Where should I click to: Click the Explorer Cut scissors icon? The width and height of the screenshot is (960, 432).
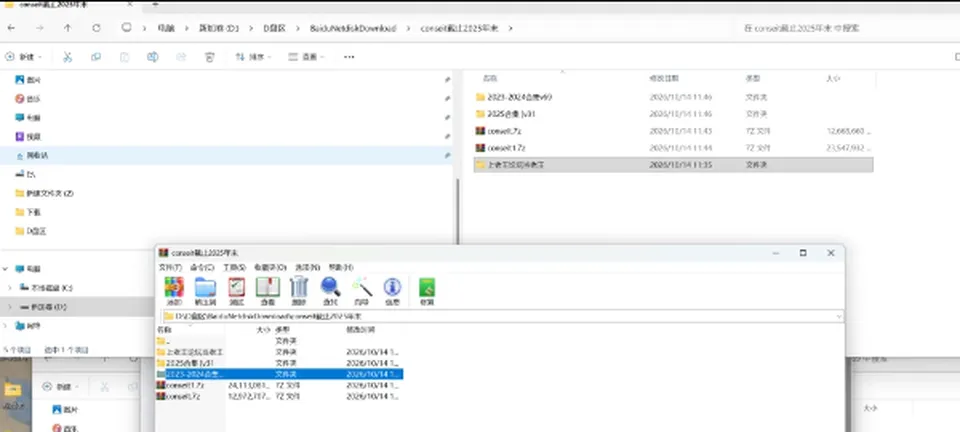(67, 57)
